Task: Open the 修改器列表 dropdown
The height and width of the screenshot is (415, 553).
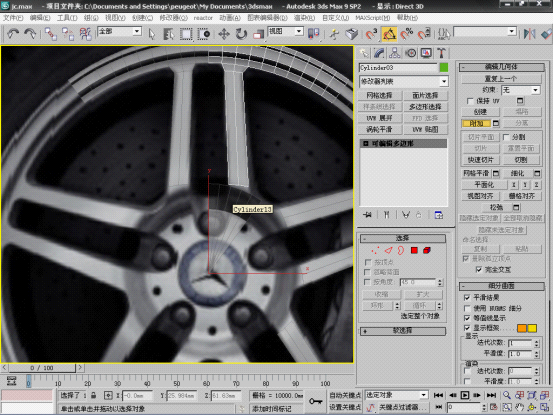Action: pos(403,81)
